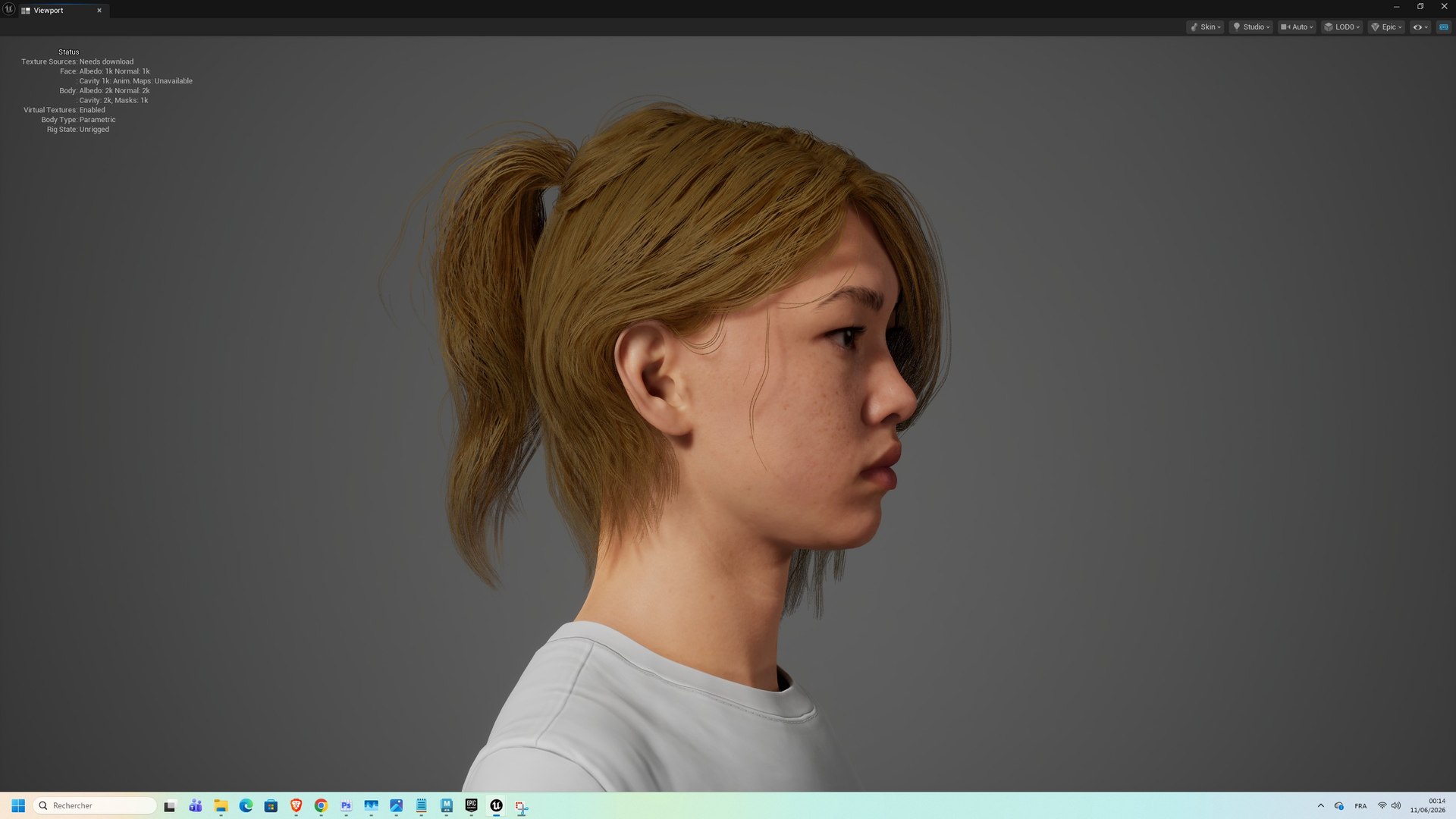Click the 'Anim. Maps: Unavailable' status text
The image size is (1456, 819).
tap(152, 81)
